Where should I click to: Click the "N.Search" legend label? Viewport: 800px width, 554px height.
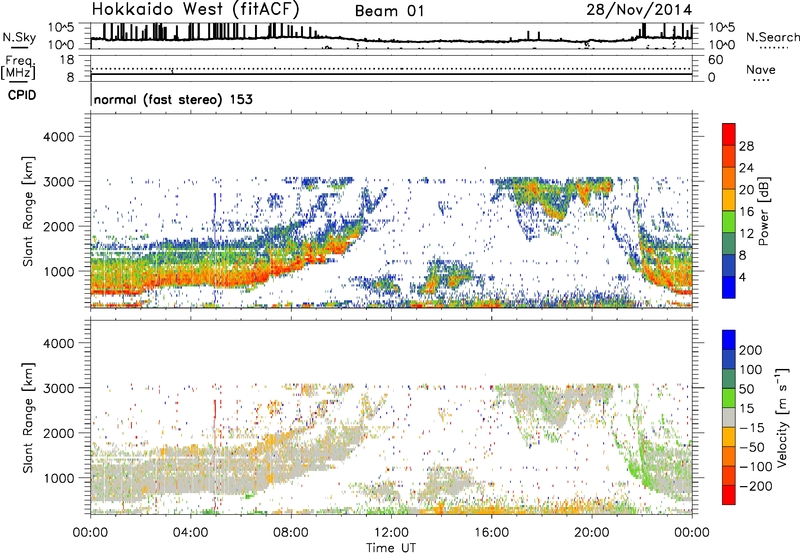click(x=772, y=37)
